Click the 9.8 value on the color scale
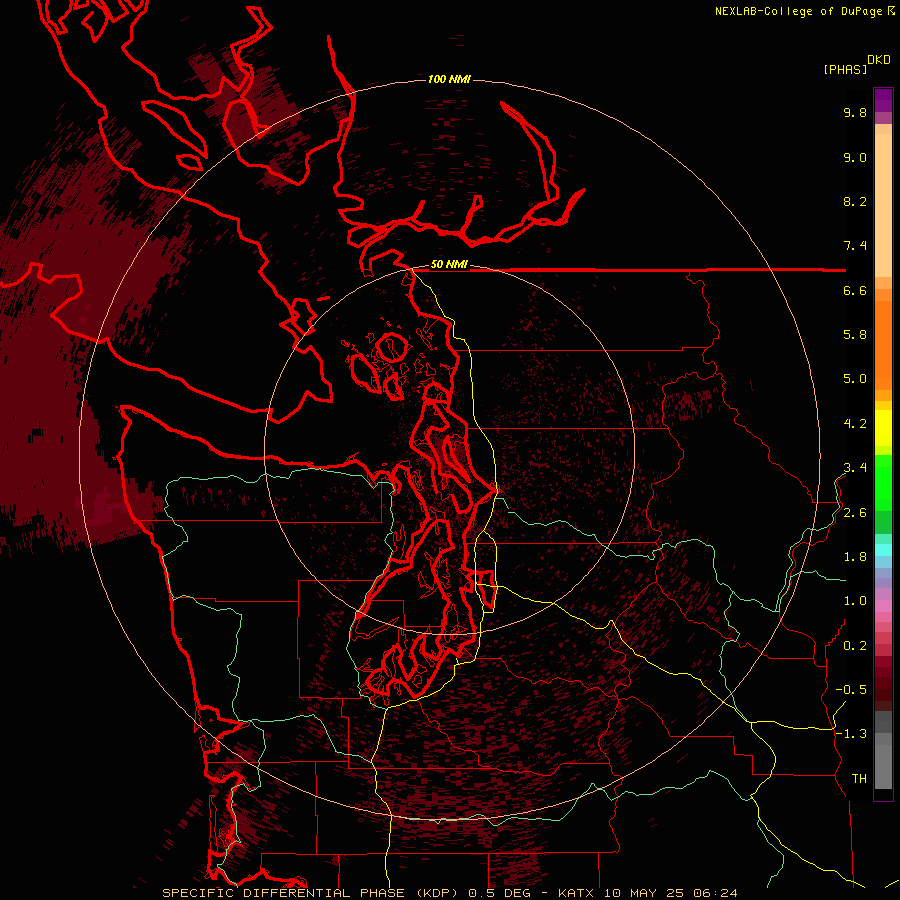Screen dimensions: 900x900 [855, 113]
